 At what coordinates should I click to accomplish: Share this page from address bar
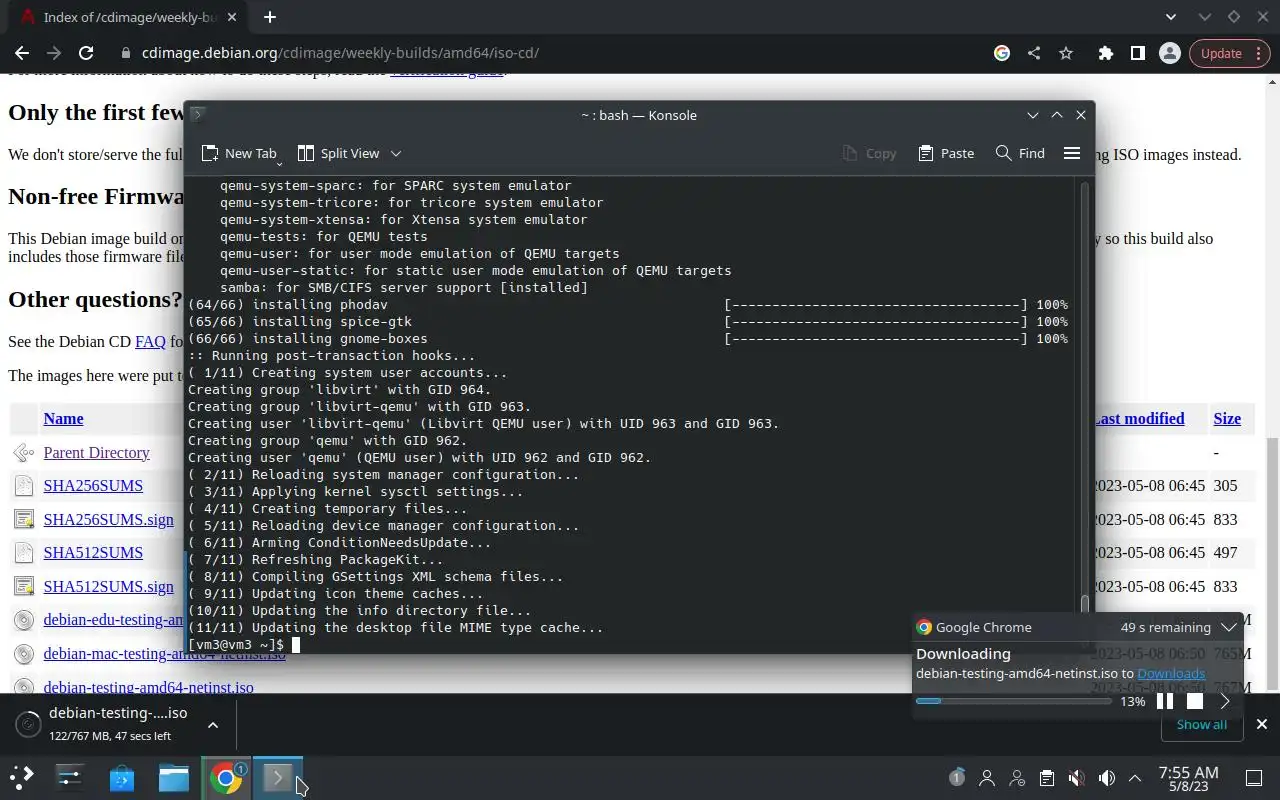1034,53
